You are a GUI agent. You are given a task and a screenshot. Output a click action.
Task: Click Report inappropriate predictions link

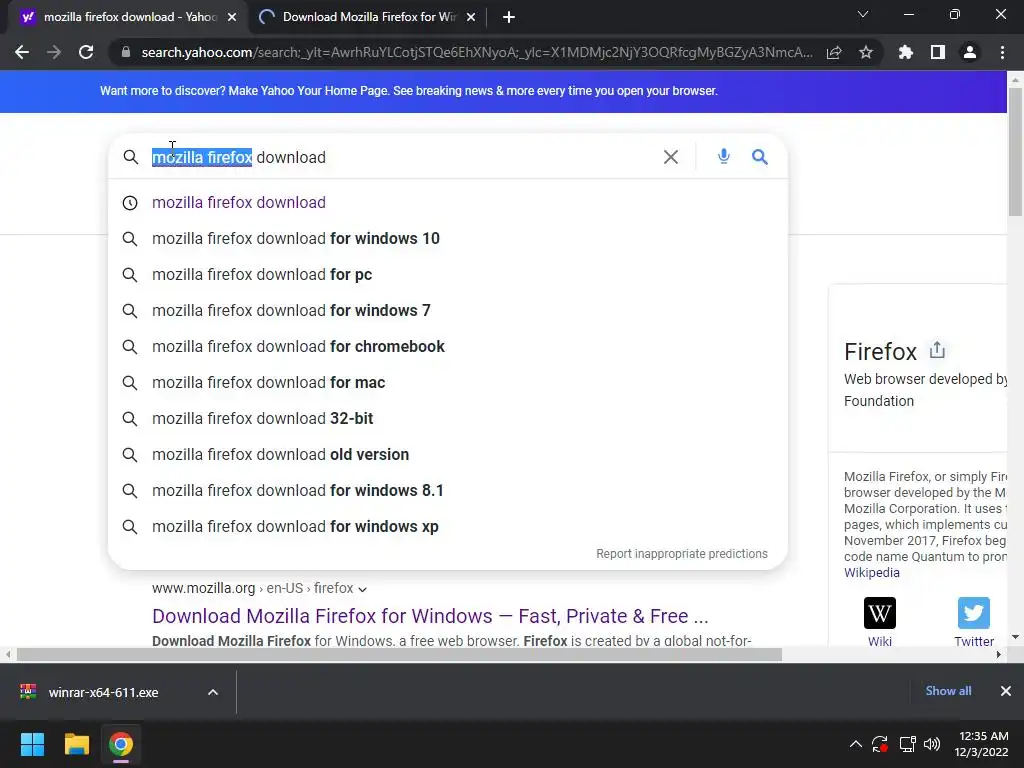click(x=682, y=554)
